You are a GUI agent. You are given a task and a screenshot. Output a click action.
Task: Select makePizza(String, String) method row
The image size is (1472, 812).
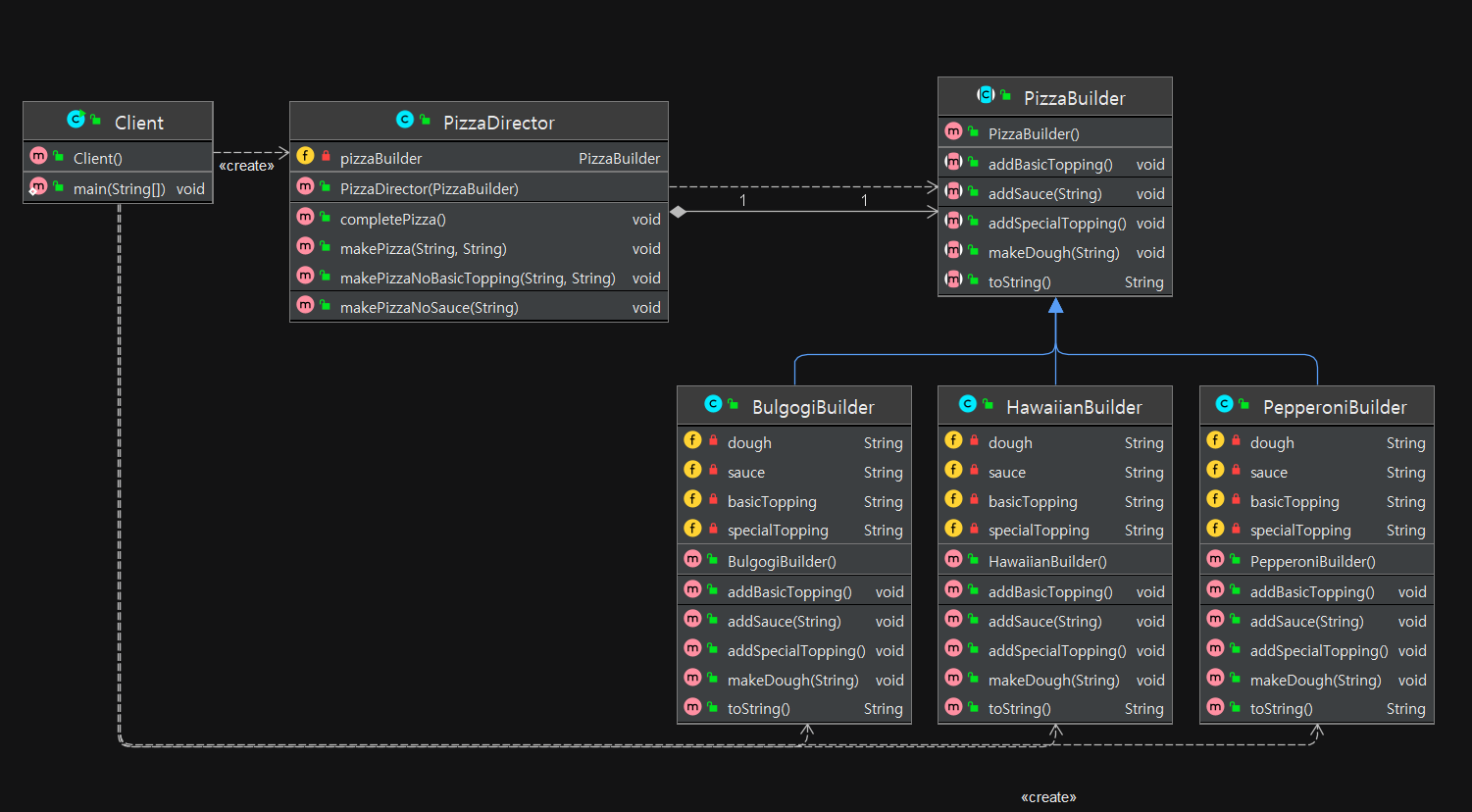pyautogui.click(x=479, y=249)
